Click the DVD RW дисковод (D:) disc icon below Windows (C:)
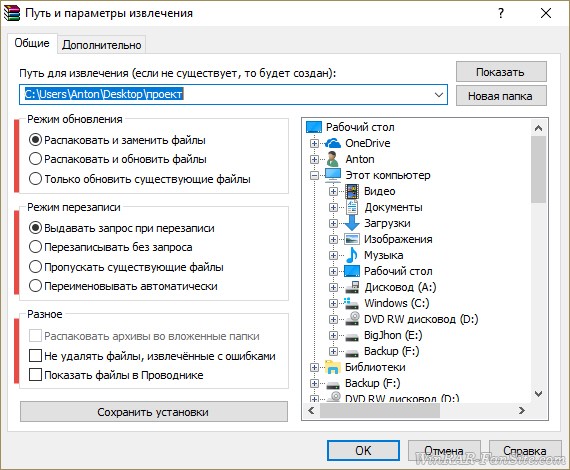The image size is (570, 470). [352, 319]
